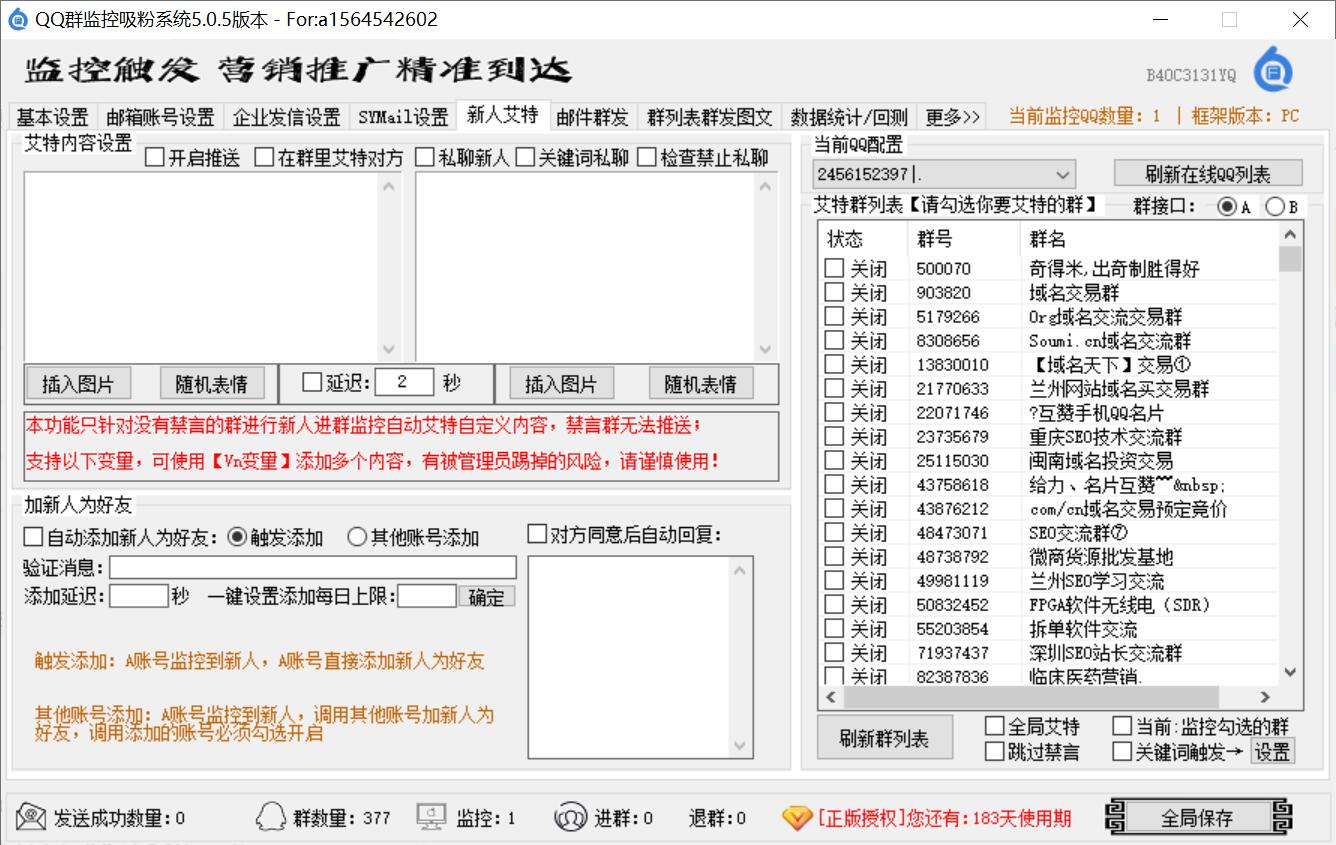
Task: Select the 触发添加 radio button
Action: coord(237,537)
